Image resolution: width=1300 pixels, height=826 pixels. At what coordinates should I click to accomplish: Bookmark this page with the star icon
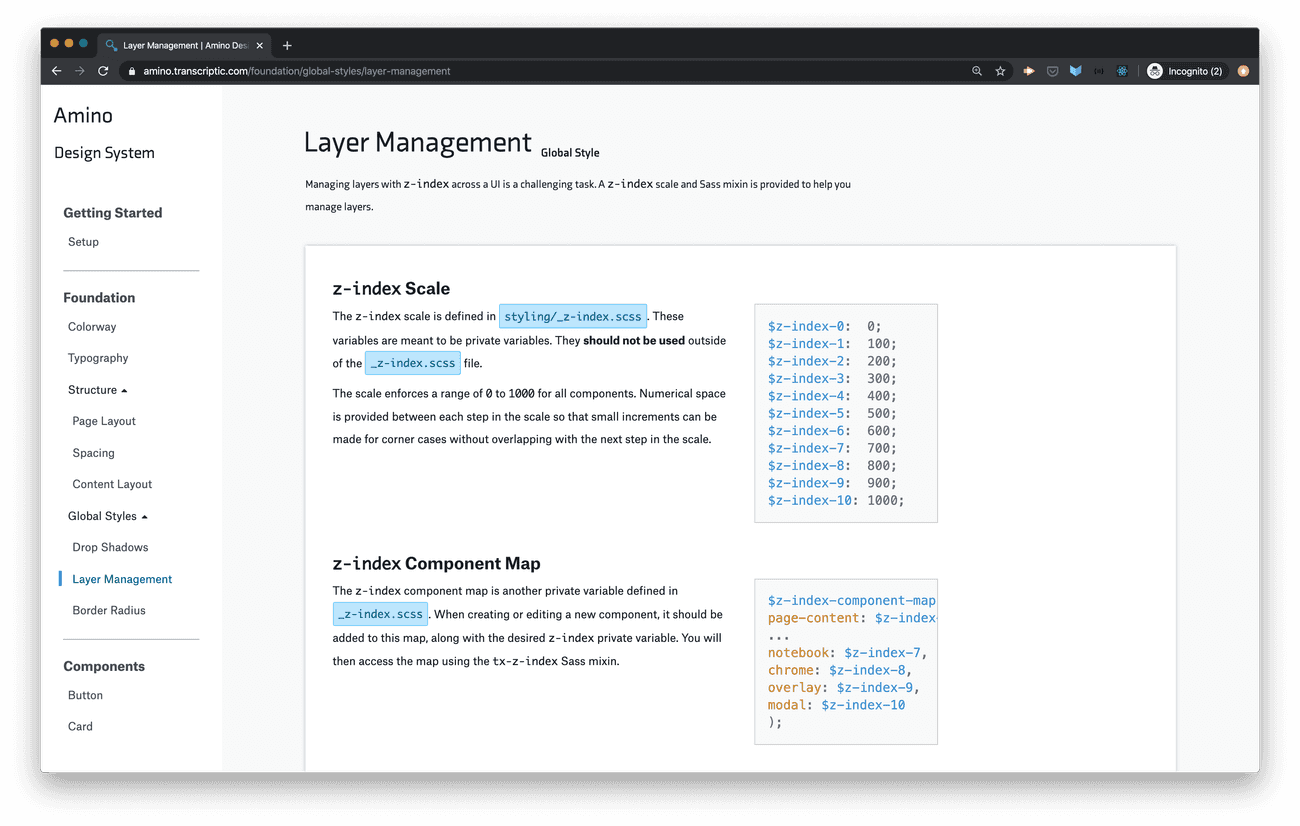(1000, 70)
